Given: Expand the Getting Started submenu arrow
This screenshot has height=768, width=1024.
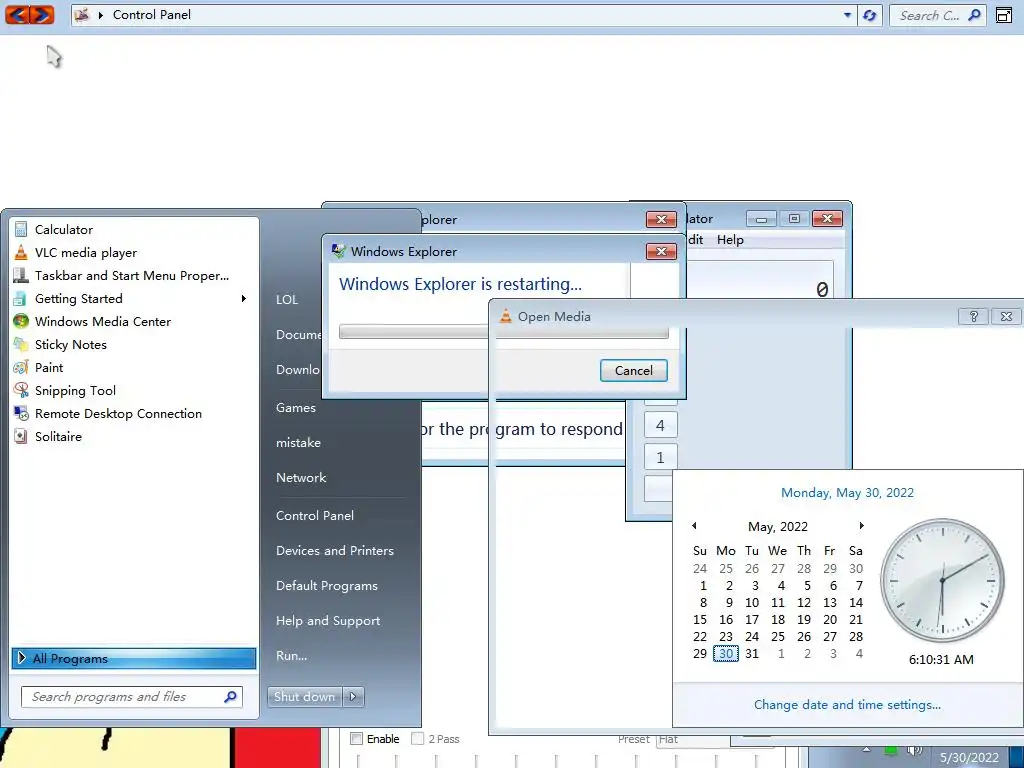Looking at the screenshot, I should coord(244,298).
